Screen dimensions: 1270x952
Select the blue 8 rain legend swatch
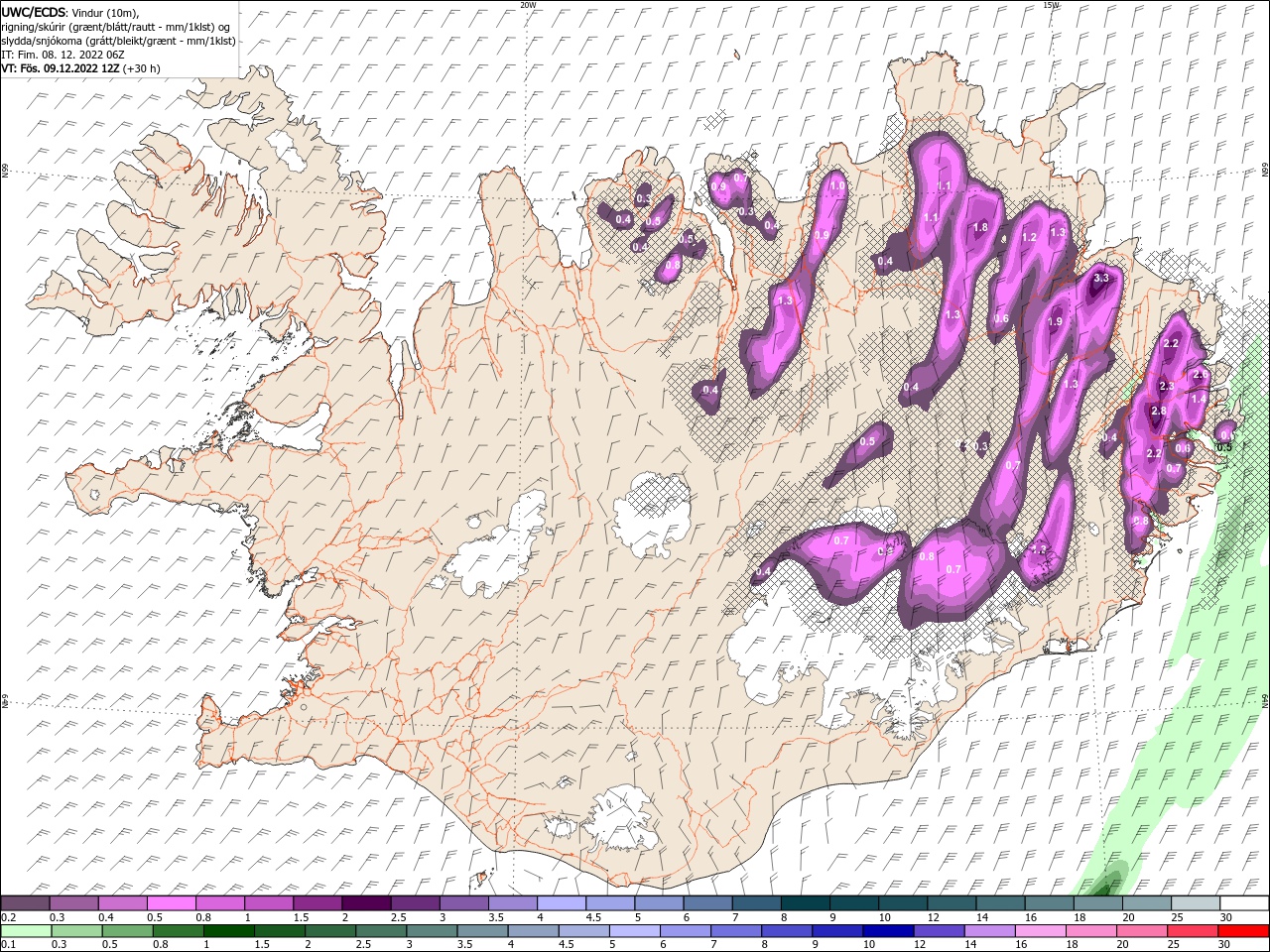coord(787,931)
